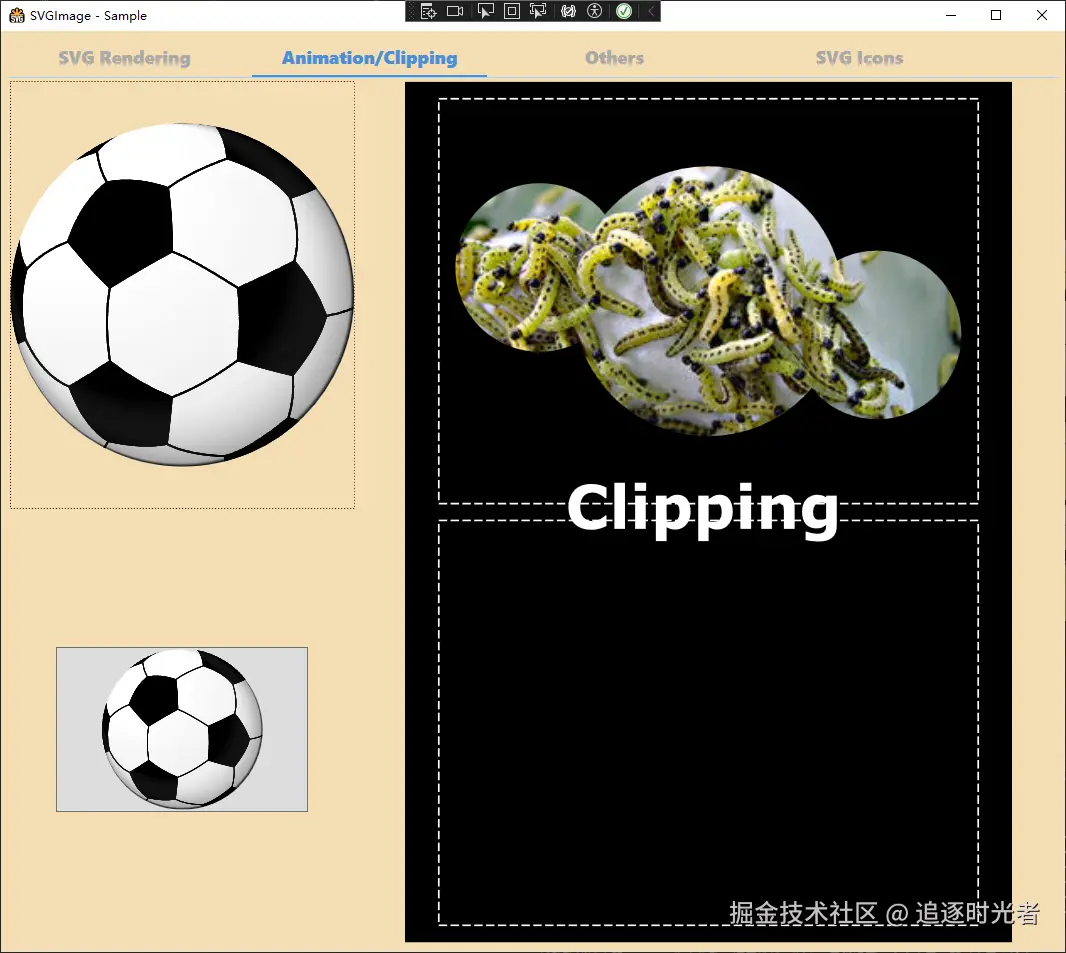Go to the SVG Icons tab
Screen dimensions: 1066x953
pyautogui.click(x=859, y=58)
